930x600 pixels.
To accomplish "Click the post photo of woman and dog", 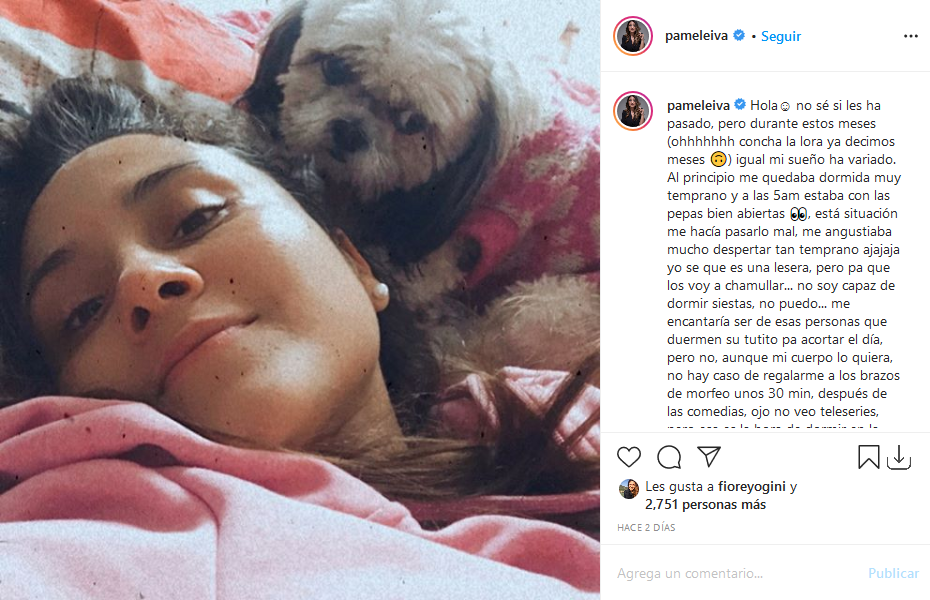I will 300,300.
